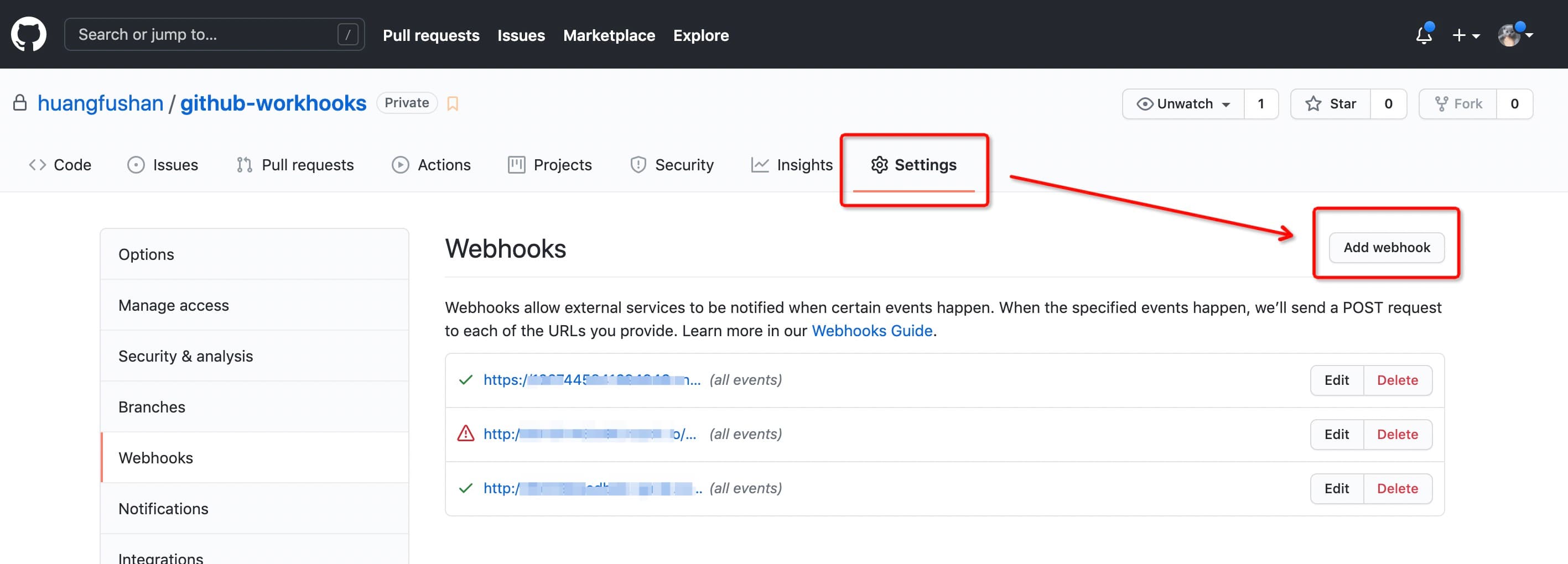Viewport: 1568px width, 564px height.
Task: Switch to the repository Pull requests tab
Action: 295,165
